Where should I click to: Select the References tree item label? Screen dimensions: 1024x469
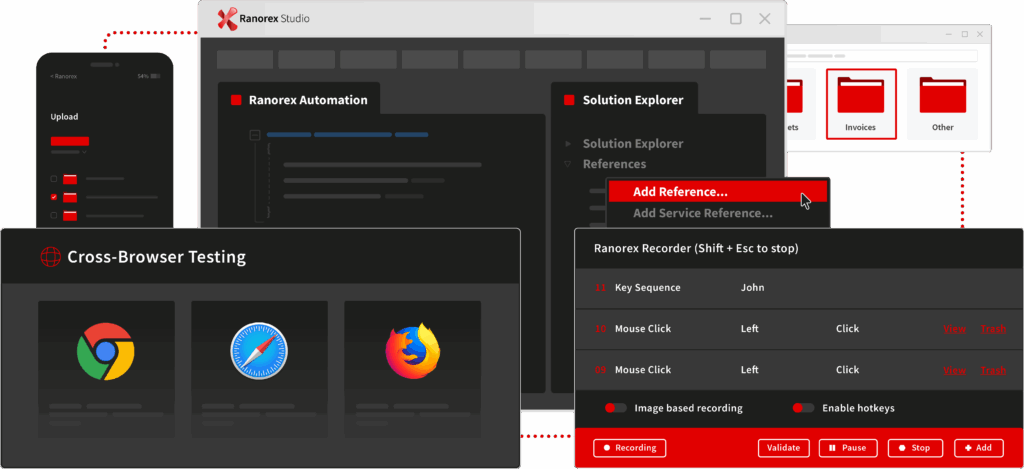[615, 164]
